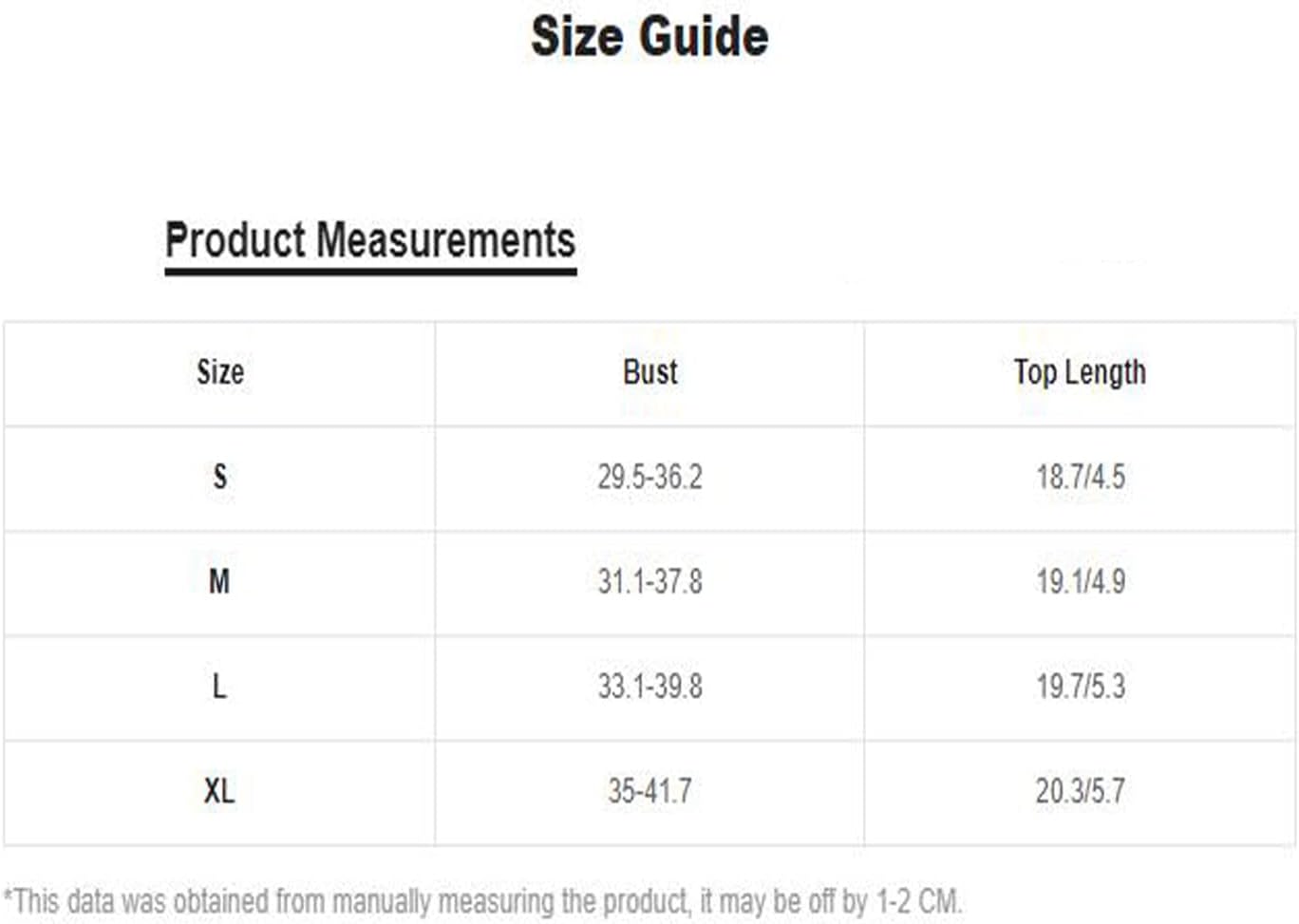Click bust value 35-41.7

[x=650, y=790]
